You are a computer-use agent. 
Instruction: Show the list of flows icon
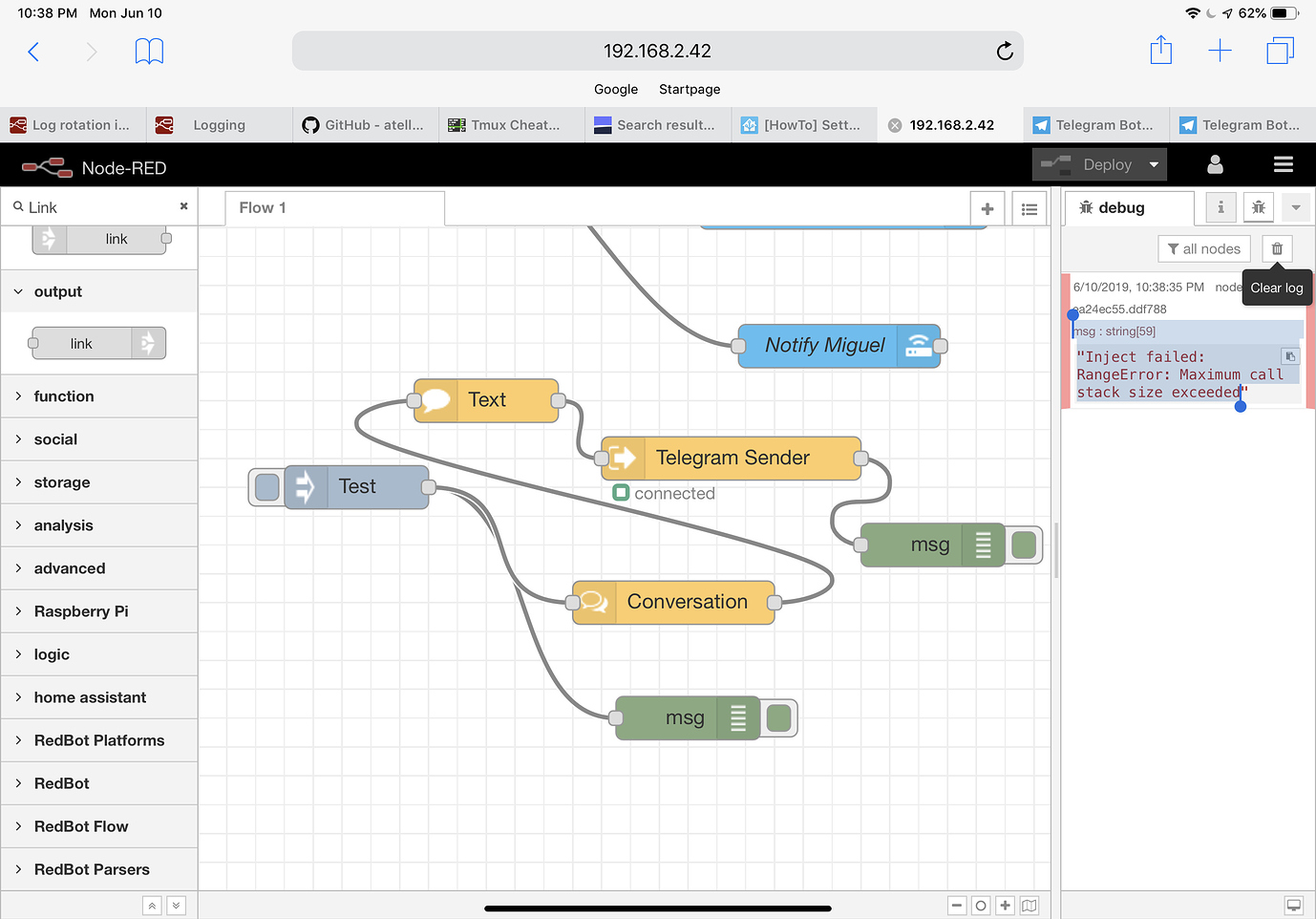pos(1029,208)
